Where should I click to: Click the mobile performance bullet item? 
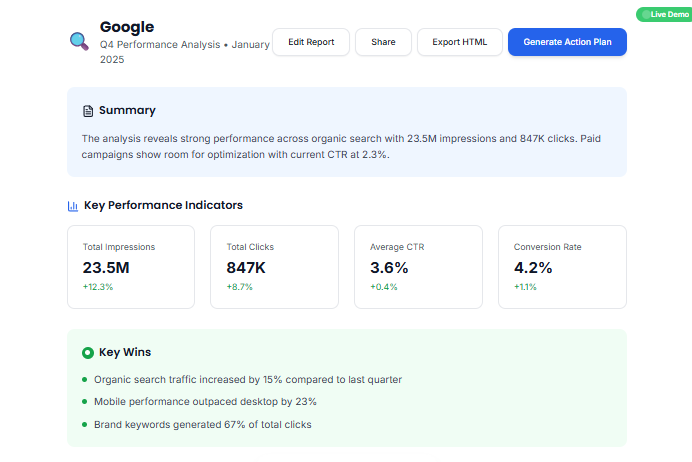[x=205, y=401]
